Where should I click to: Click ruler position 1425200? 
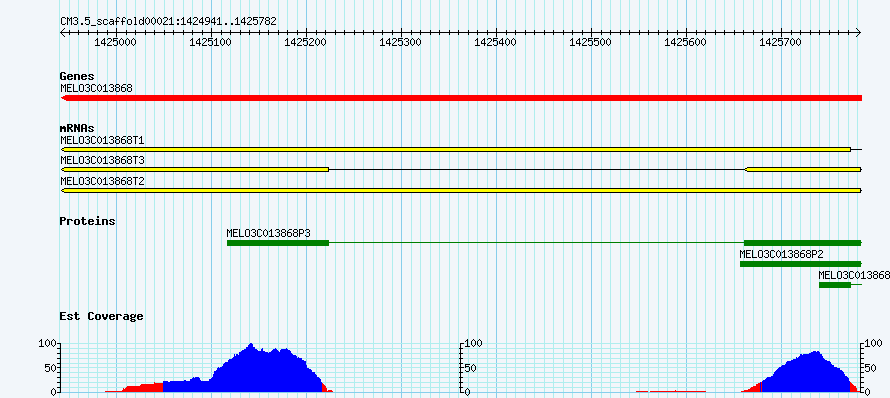tap(306, 42)
